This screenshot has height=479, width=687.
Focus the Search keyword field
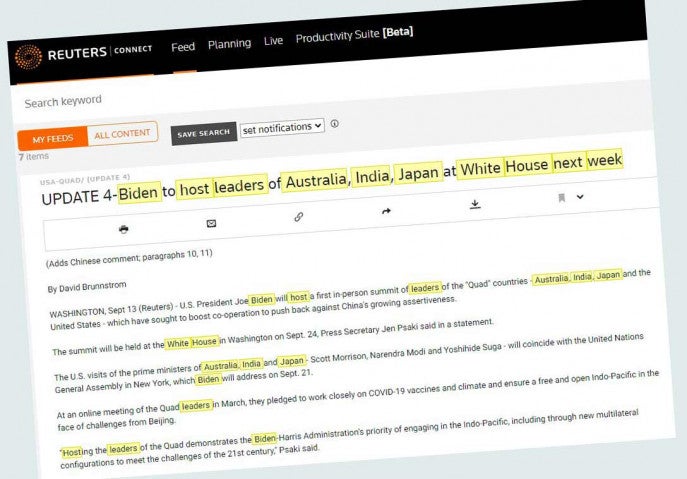63,102
